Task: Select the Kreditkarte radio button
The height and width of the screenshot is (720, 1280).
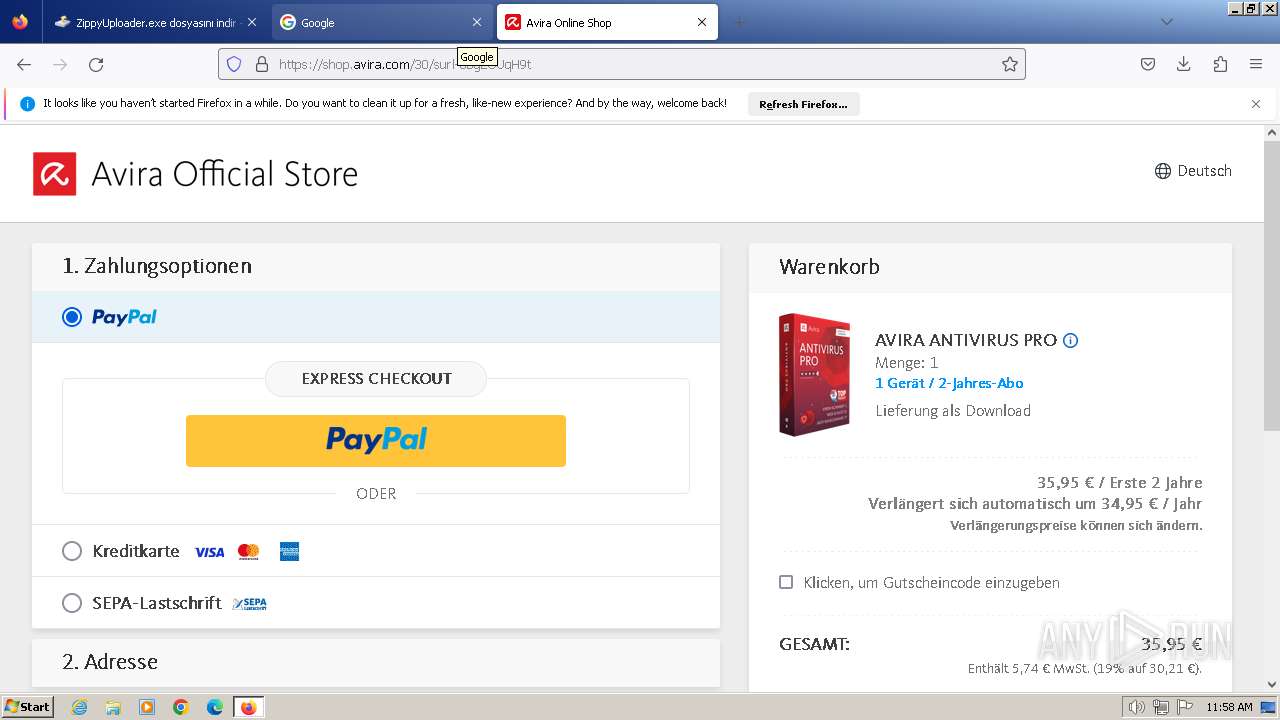Action: click(x=72, y=551)
